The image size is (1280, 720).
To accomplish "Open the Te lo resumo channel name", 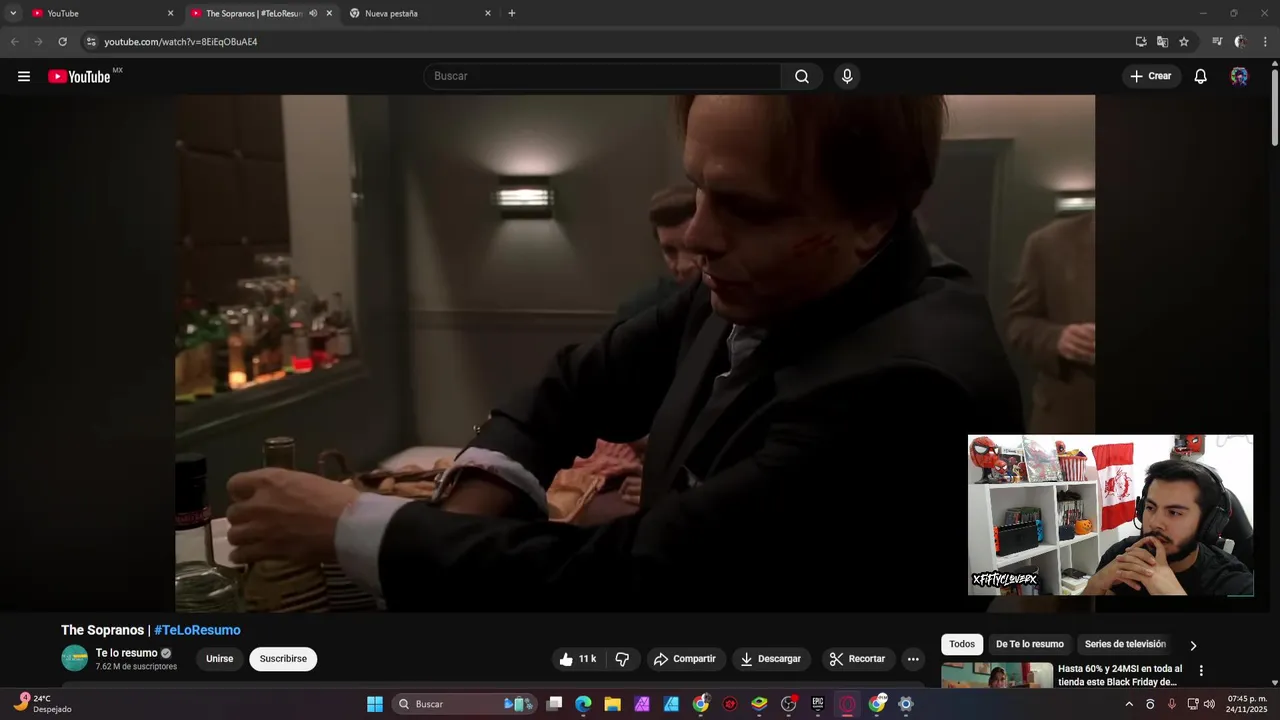I will [x=127, y=653].
